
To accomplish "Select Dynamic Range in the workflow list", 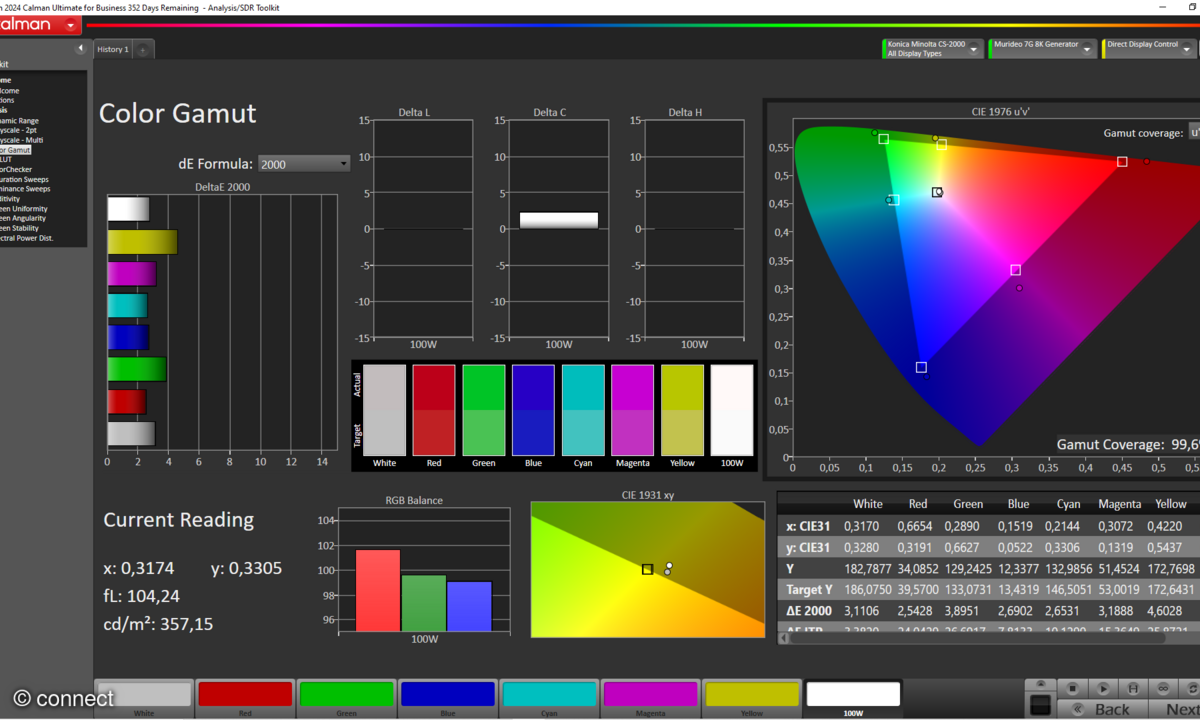I will tap(20, 120).
